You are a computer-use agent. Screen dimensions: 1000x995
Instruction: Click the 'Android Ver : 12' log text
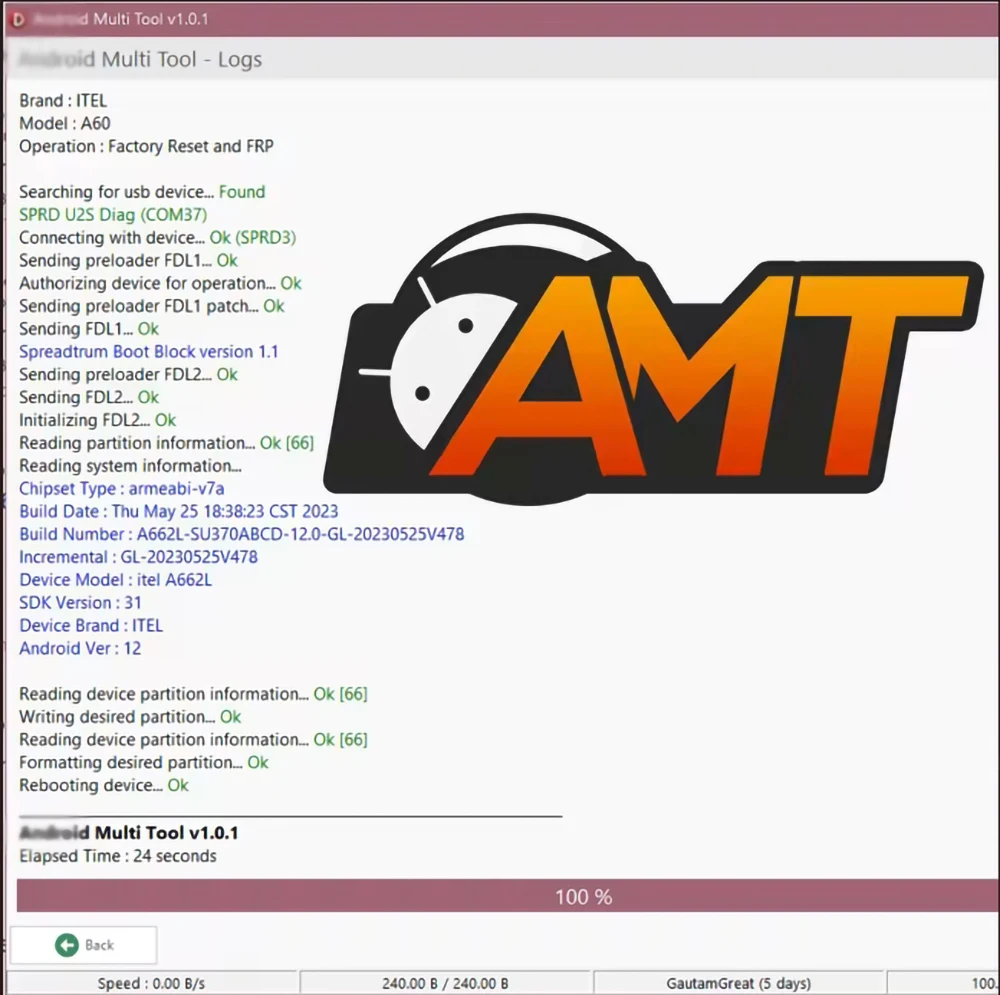click(80, 648)
